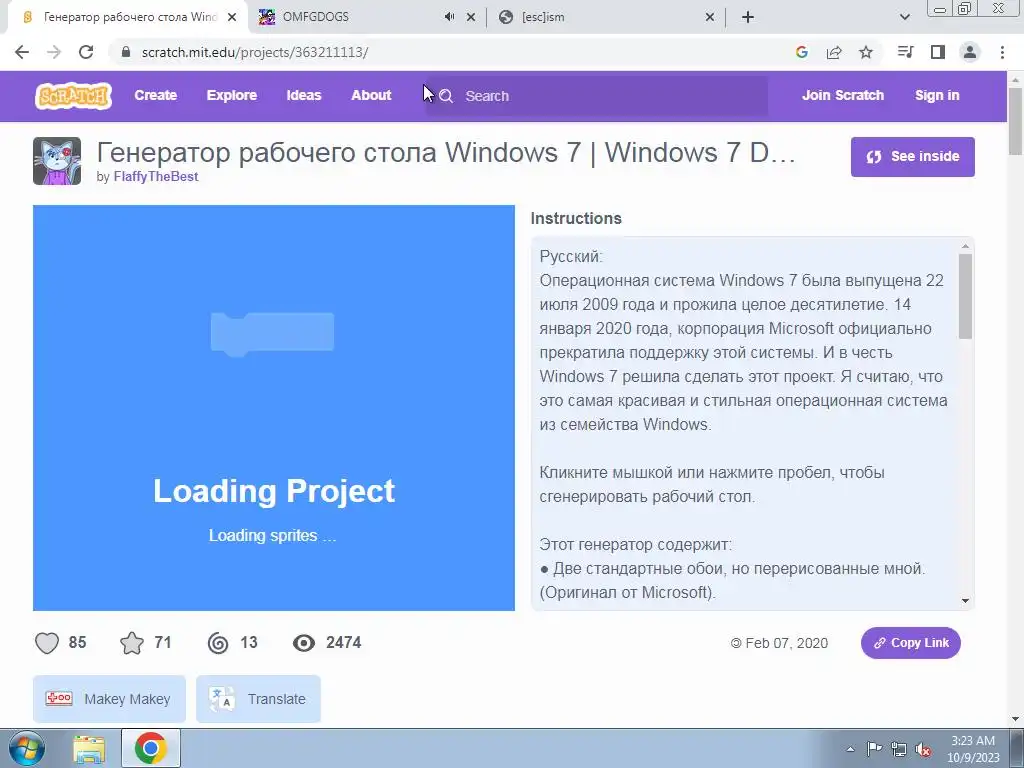Open the Chrome profile avatar
This screenshot has height=768, width=1024.
click(970, 52)
